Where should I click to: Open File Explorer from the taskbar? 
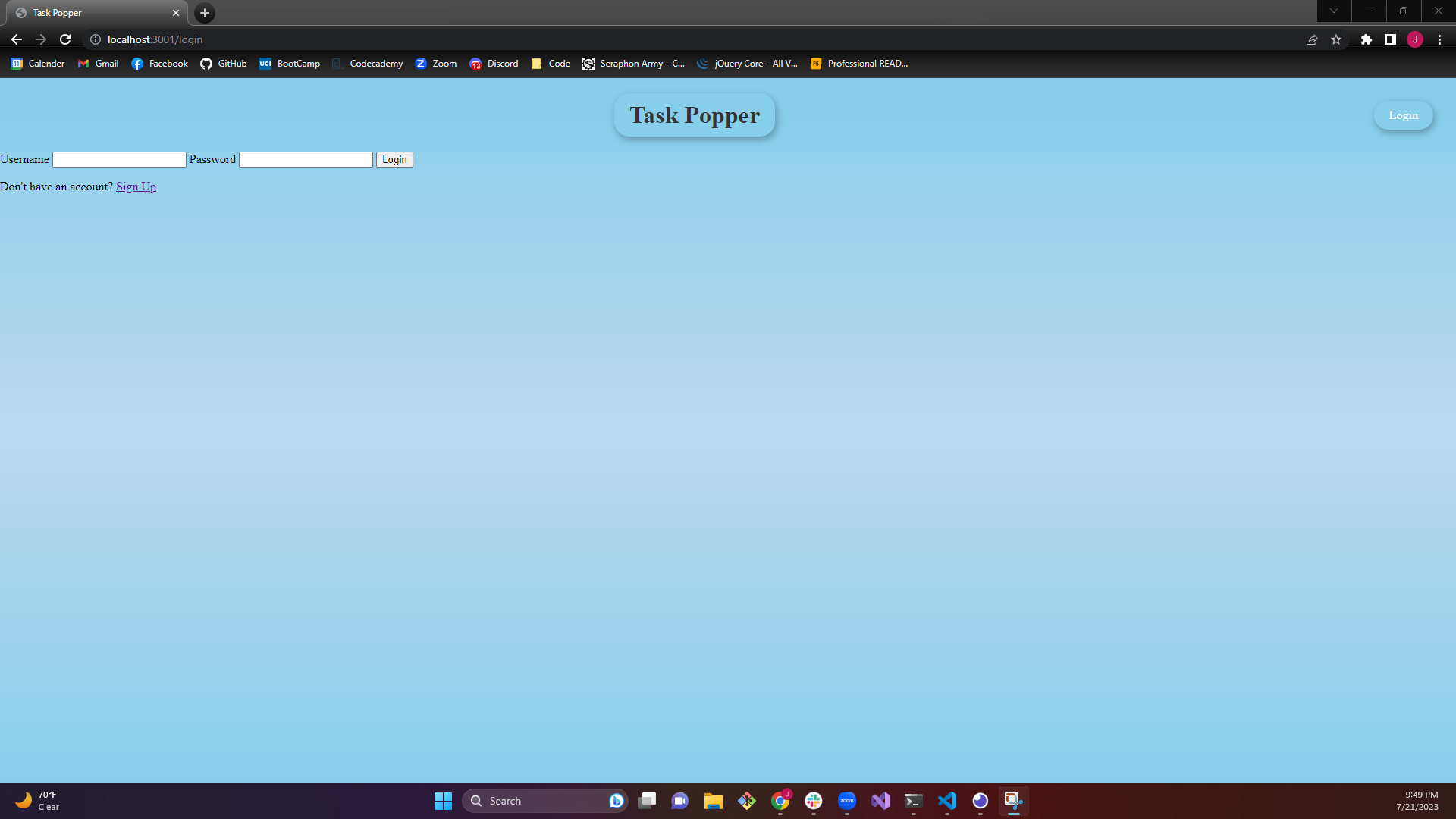[x=714, y=801]
